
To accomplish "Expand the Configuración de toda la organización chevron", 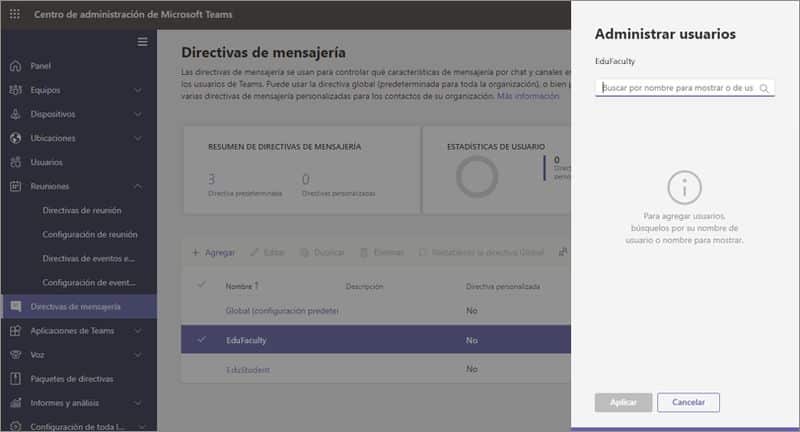I will coord(142,426).
